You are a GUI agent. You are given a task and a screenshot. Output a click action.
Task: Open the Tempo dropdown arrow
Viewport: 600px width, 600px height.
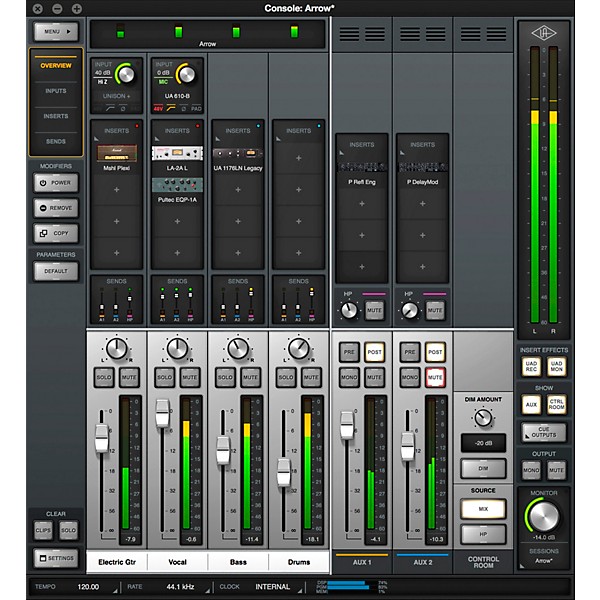(115, 589)
